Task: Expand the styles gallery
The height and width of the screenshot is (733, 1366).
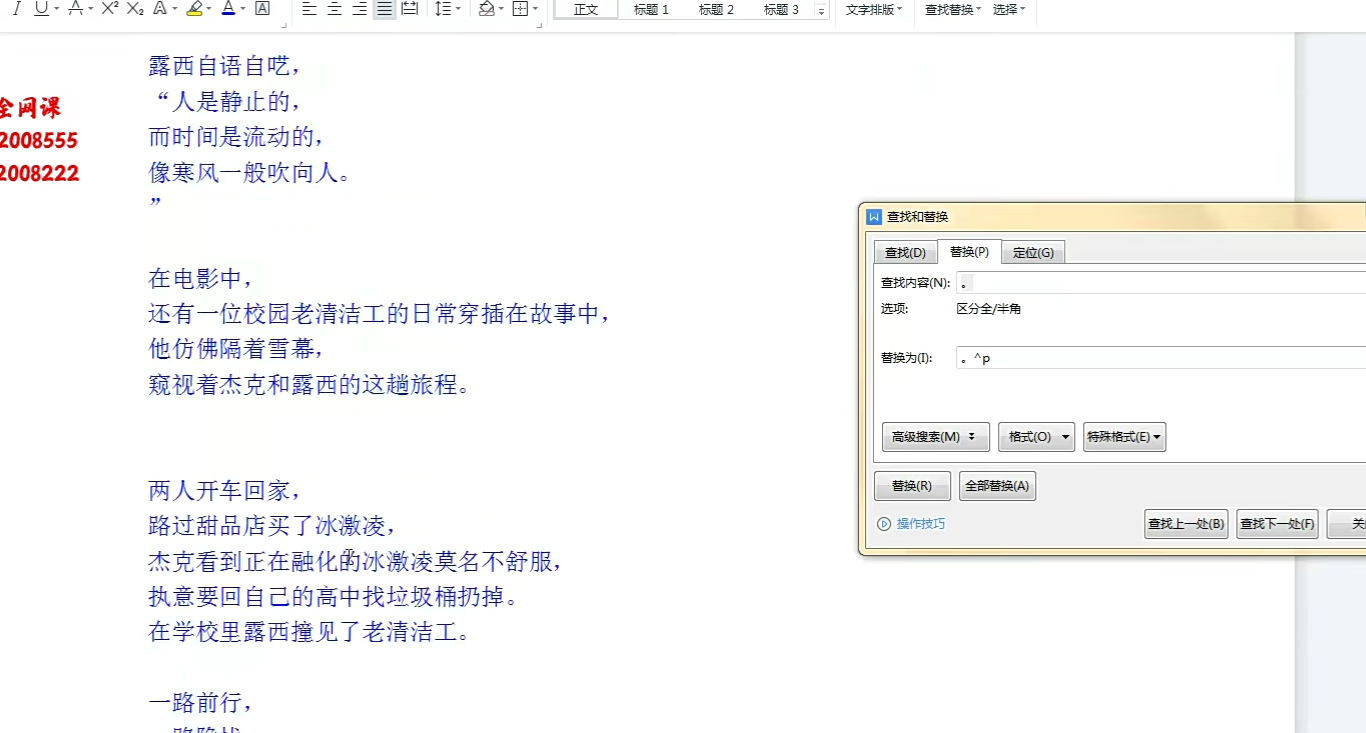Action: [822, 10]
